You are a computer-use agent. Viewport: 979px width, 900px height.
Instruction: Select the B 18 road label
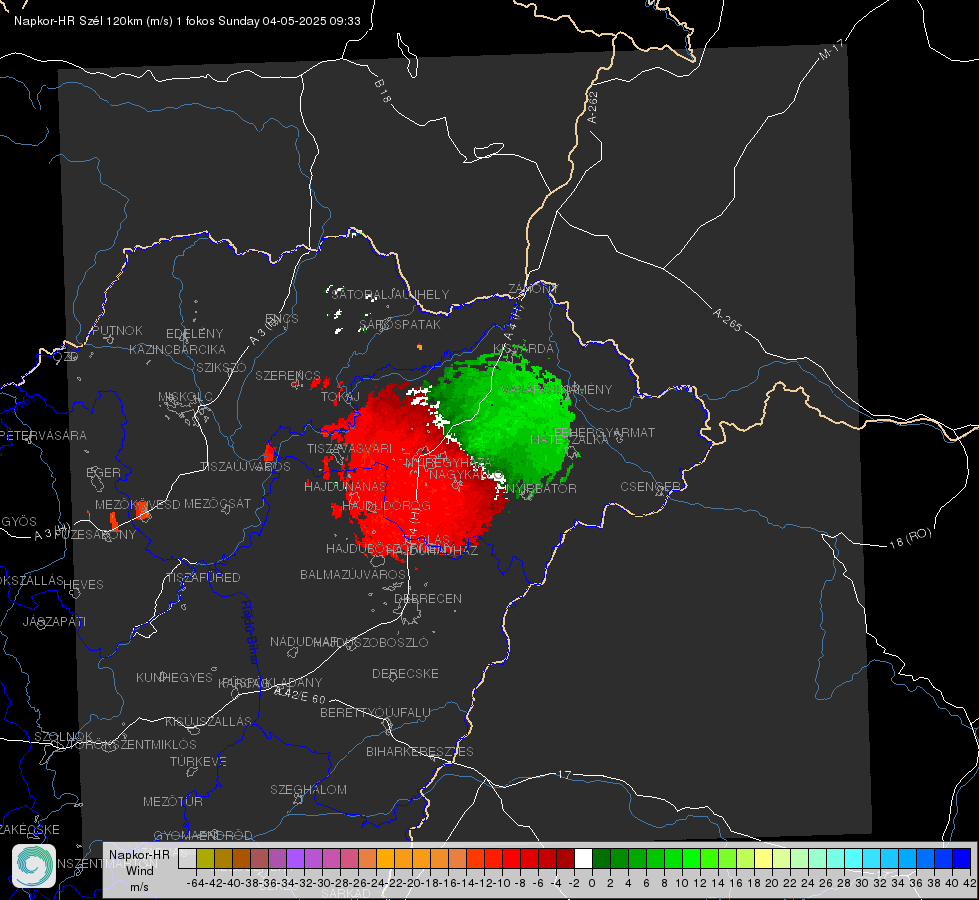tap(382, 91)
